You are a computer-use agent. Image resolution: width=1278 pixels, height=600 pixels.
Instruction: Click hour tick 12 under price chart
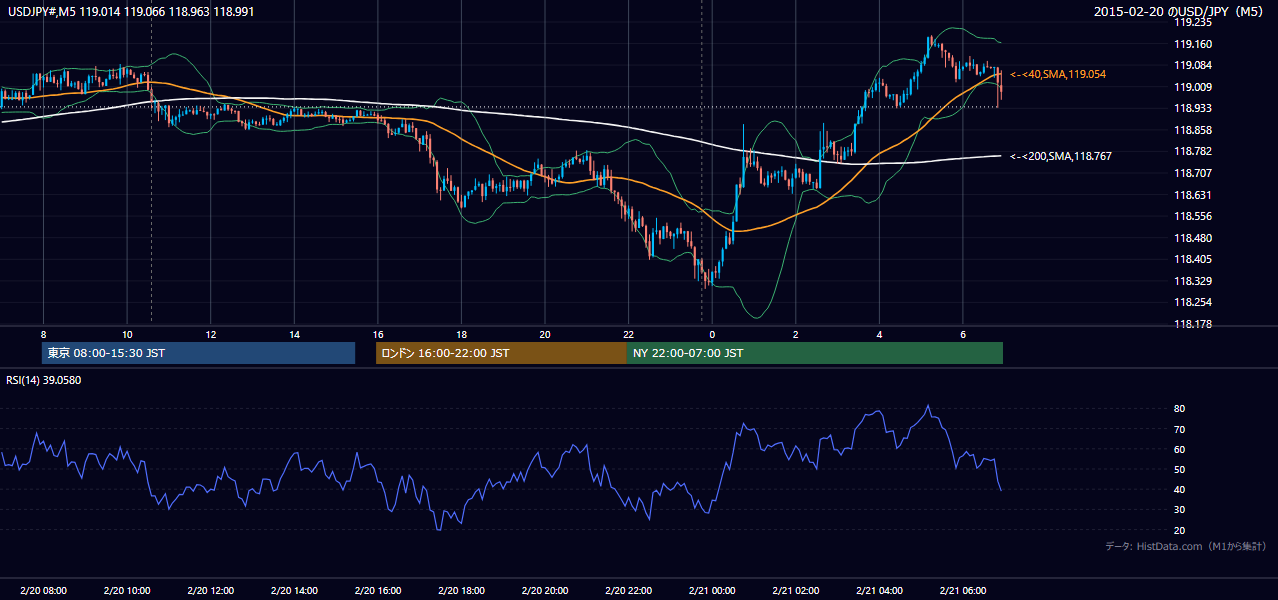coord(210,334)
